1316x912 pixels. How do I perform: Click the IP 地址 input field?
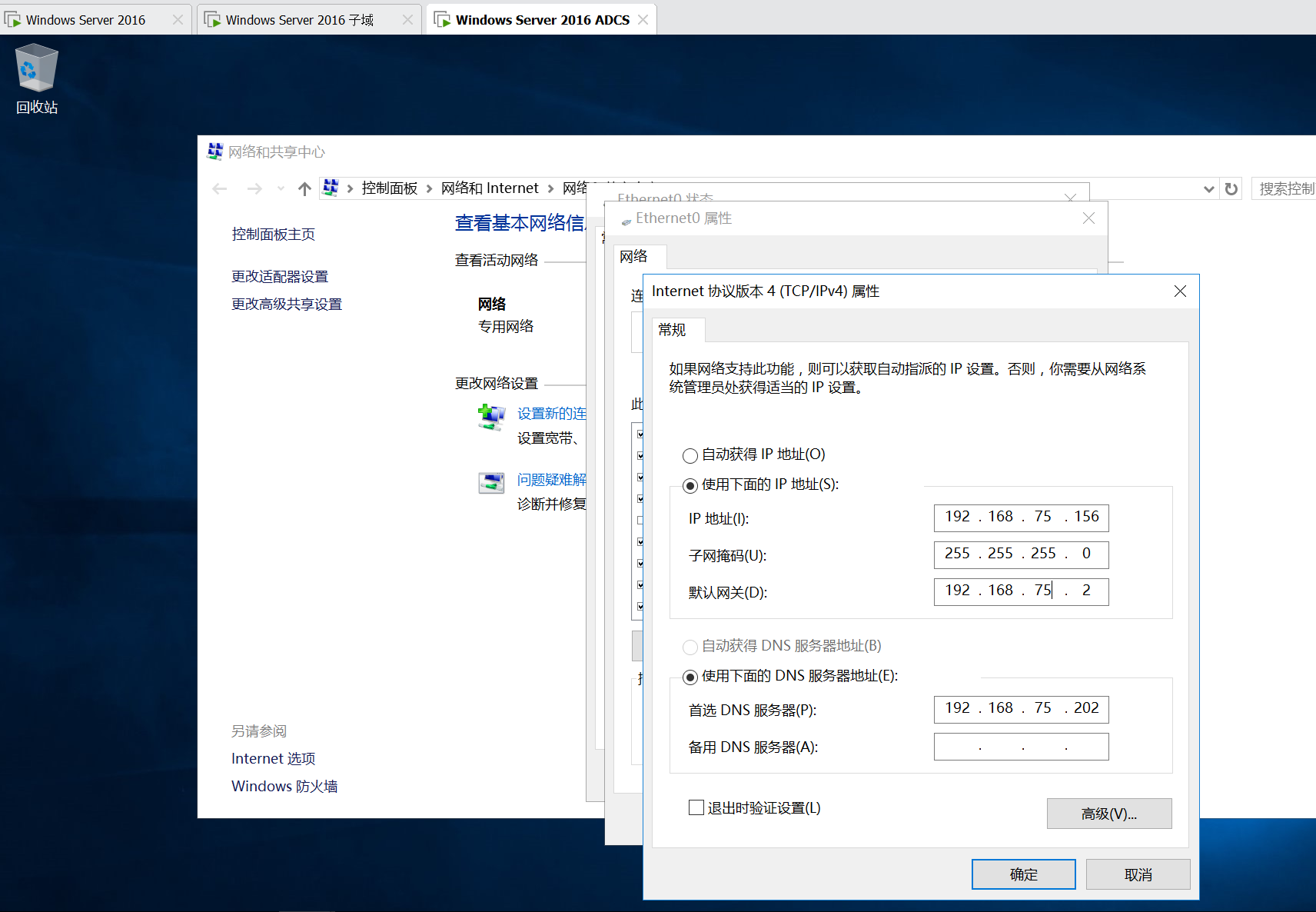(x=1021, y=518)
